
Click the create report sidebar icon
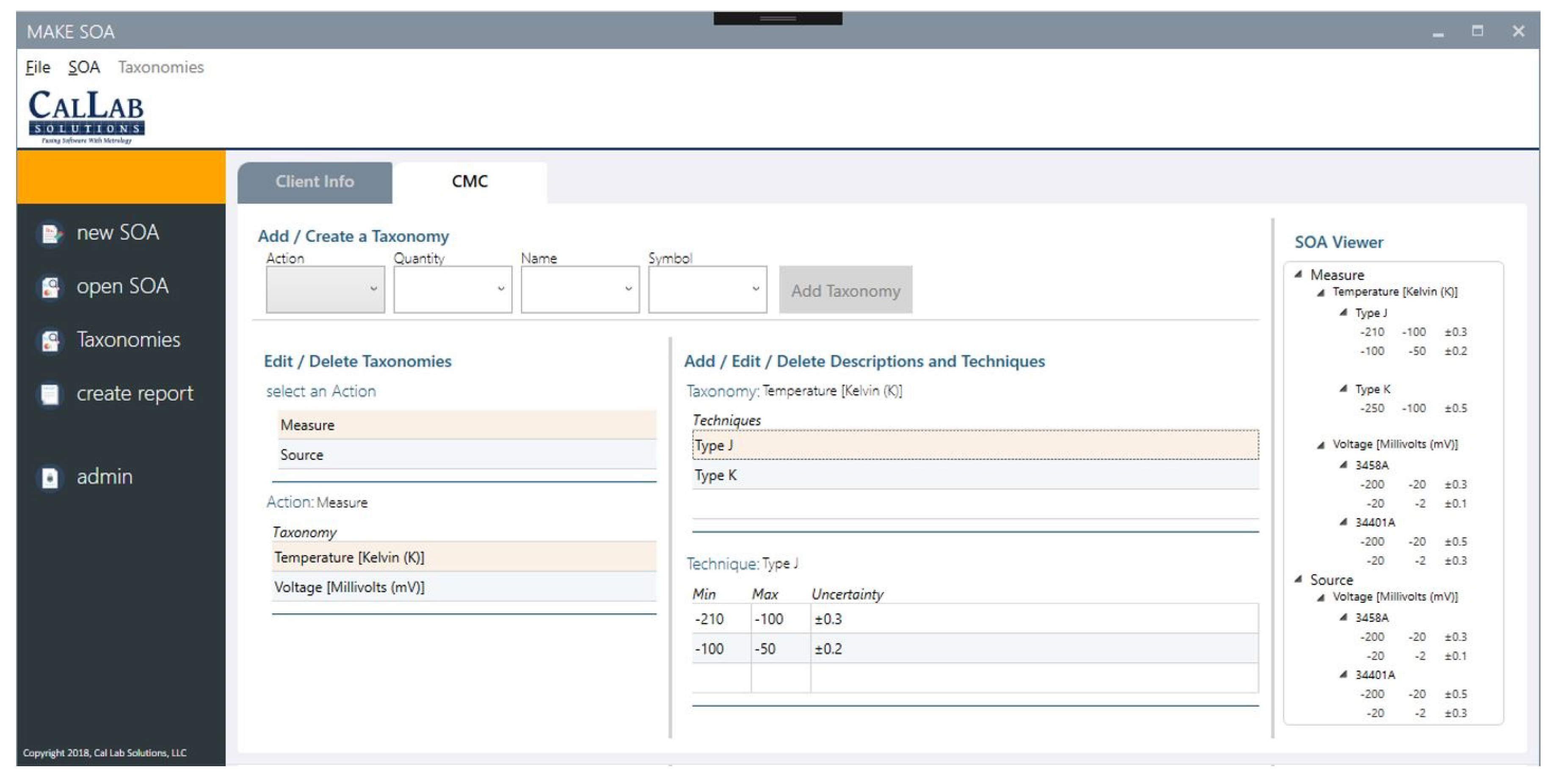(50, 394)
